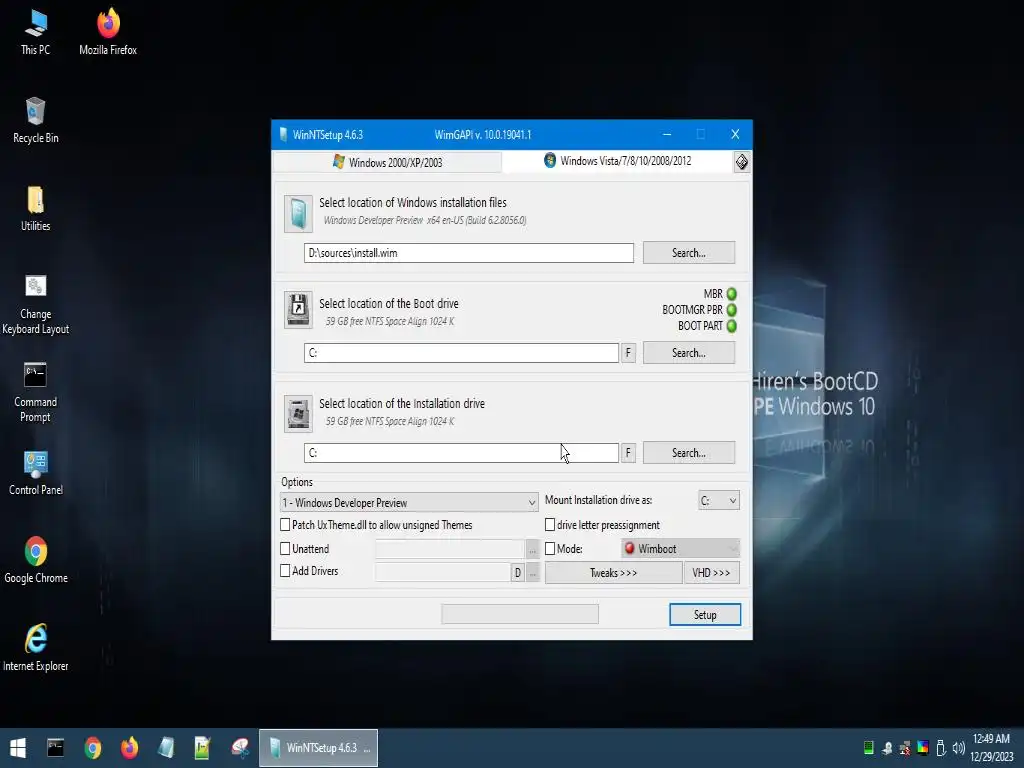
Task: Launch Mozilla Firefox from the desktop
Action: [x=108, y=31]
